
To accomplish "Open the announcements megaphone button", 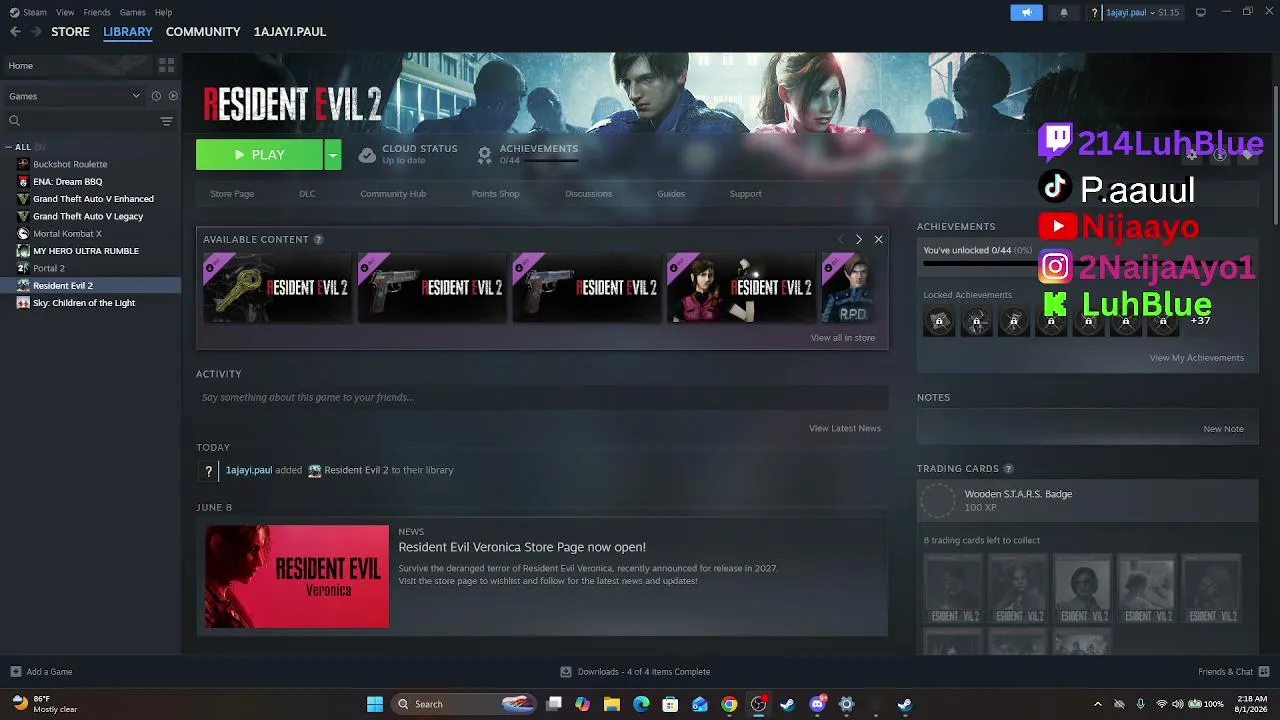I will pos(1026,12).
